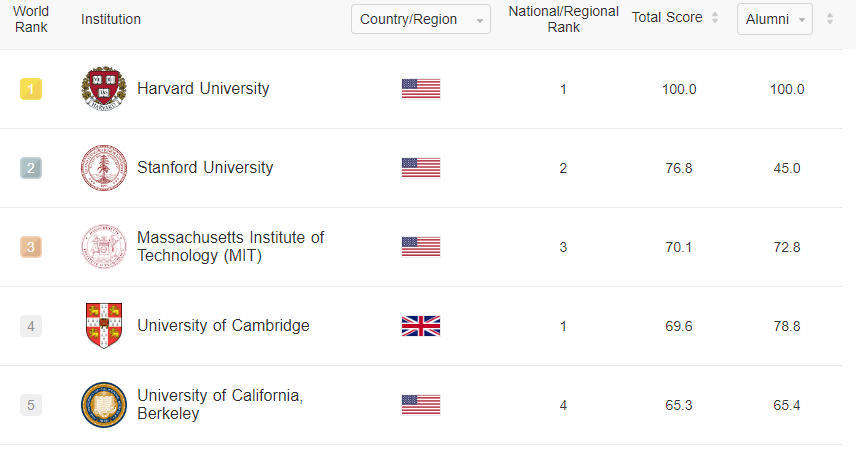Open the Harvard University link

(x=203, y=89)
